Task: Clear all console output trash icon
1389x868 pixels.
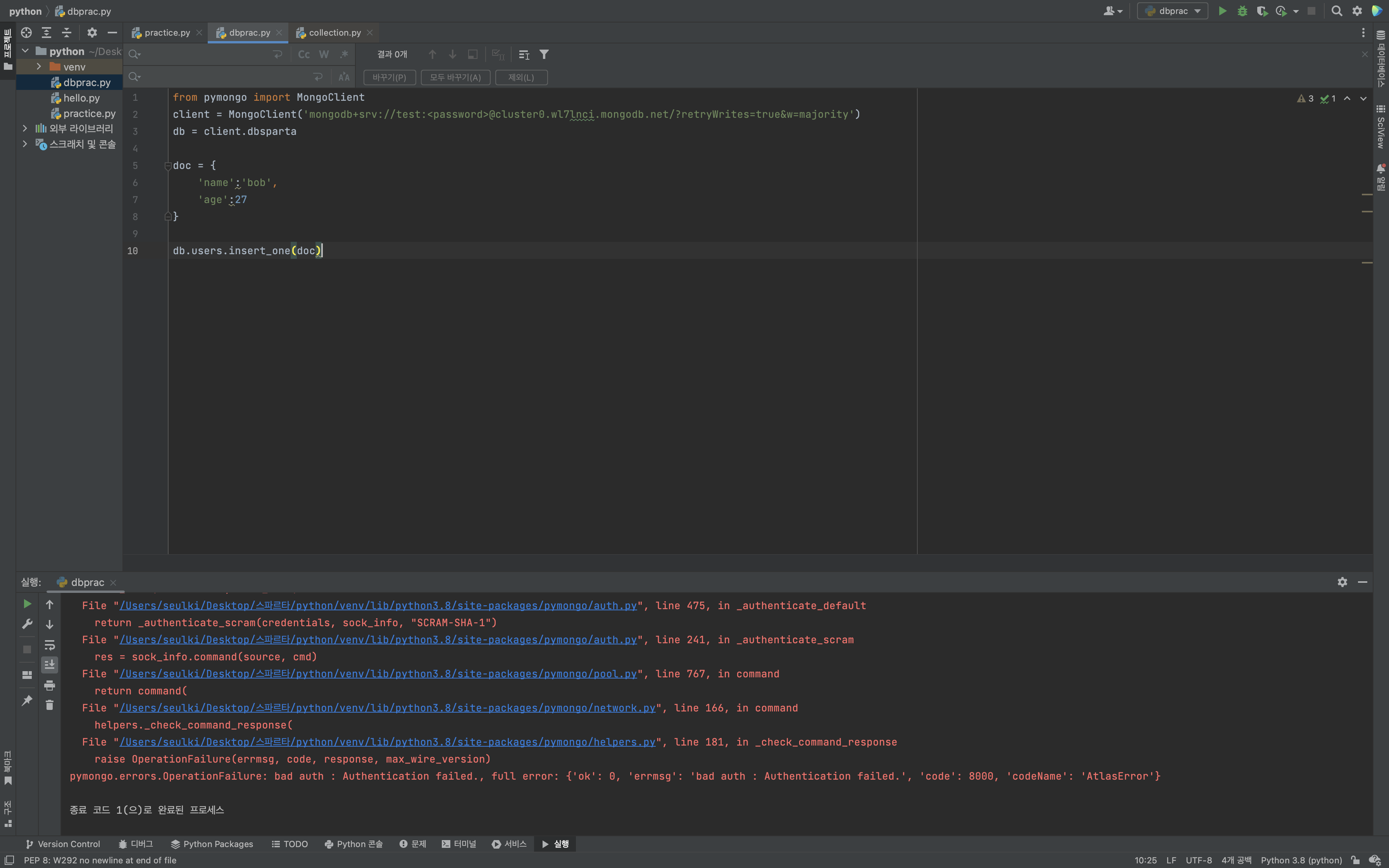Action: tap(49, 705)
